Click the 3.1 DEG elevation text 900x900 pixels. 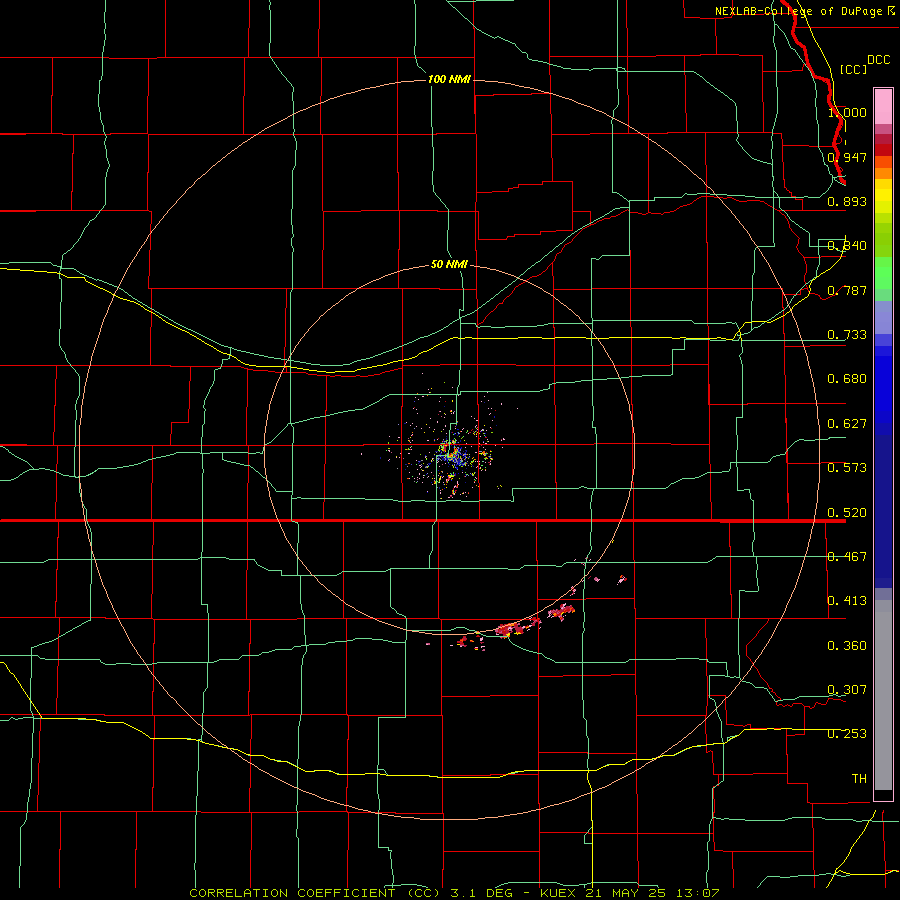[482, 893]
